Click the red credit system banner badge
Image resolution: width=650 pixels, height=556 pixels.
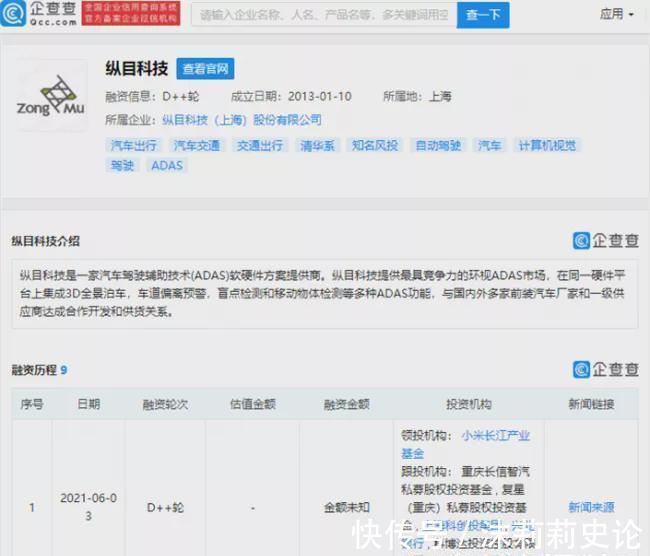pyautogui.click(x=131, y=13)
